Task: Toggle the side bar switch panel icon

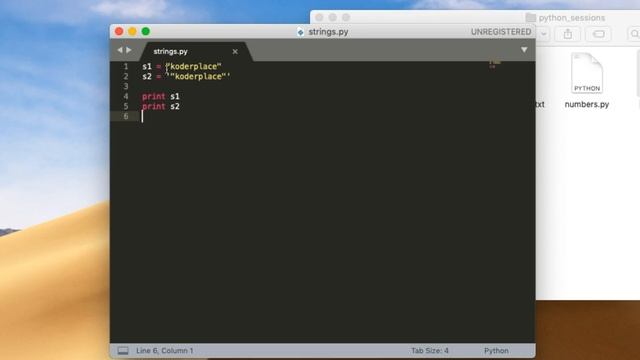Action: (x=123, y=351)
